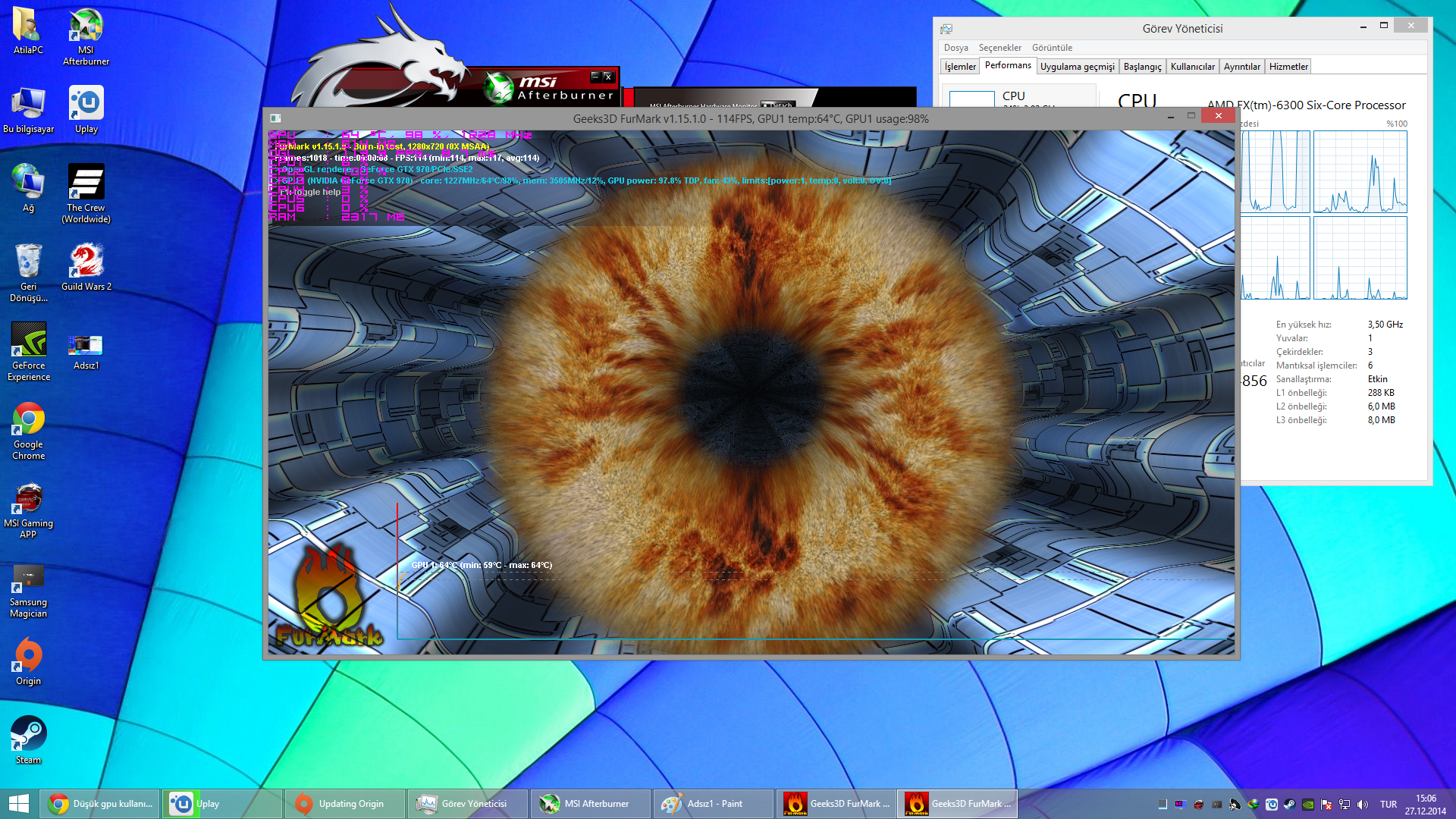Launch Guild Wars 2 desktop shortcut
This screenshot has height=819, width=1456.
coord(86,268)
